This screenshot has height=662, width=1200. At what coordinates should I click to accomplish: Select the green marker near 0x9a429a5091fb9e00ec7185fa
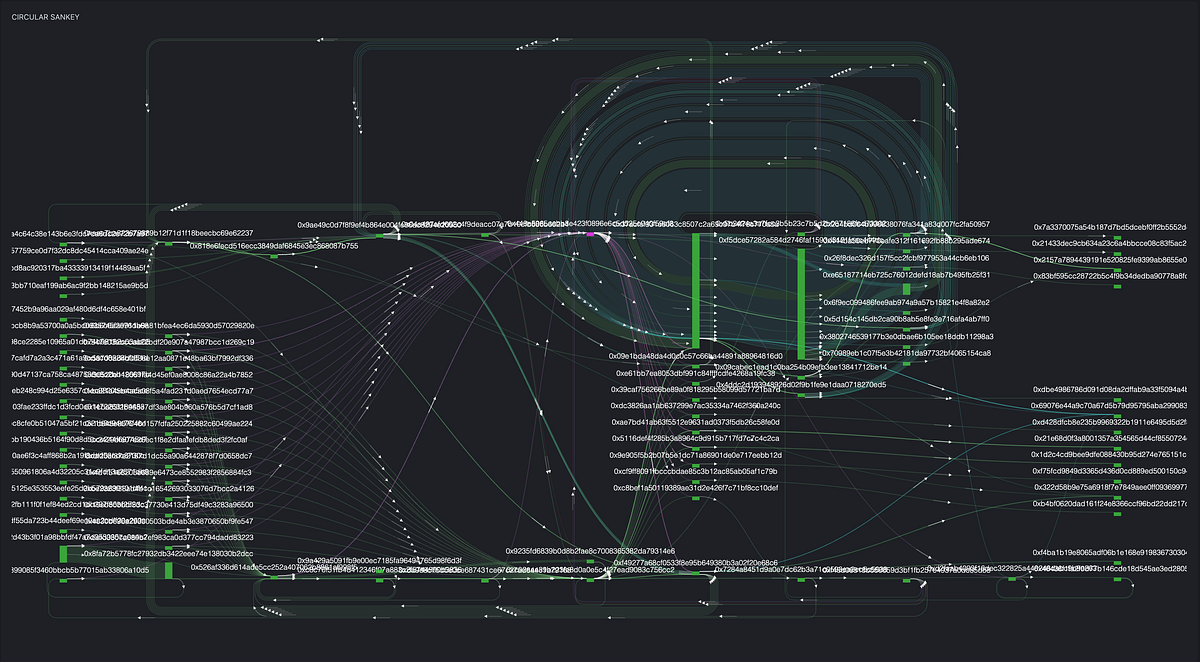click(x=379, y=578)
